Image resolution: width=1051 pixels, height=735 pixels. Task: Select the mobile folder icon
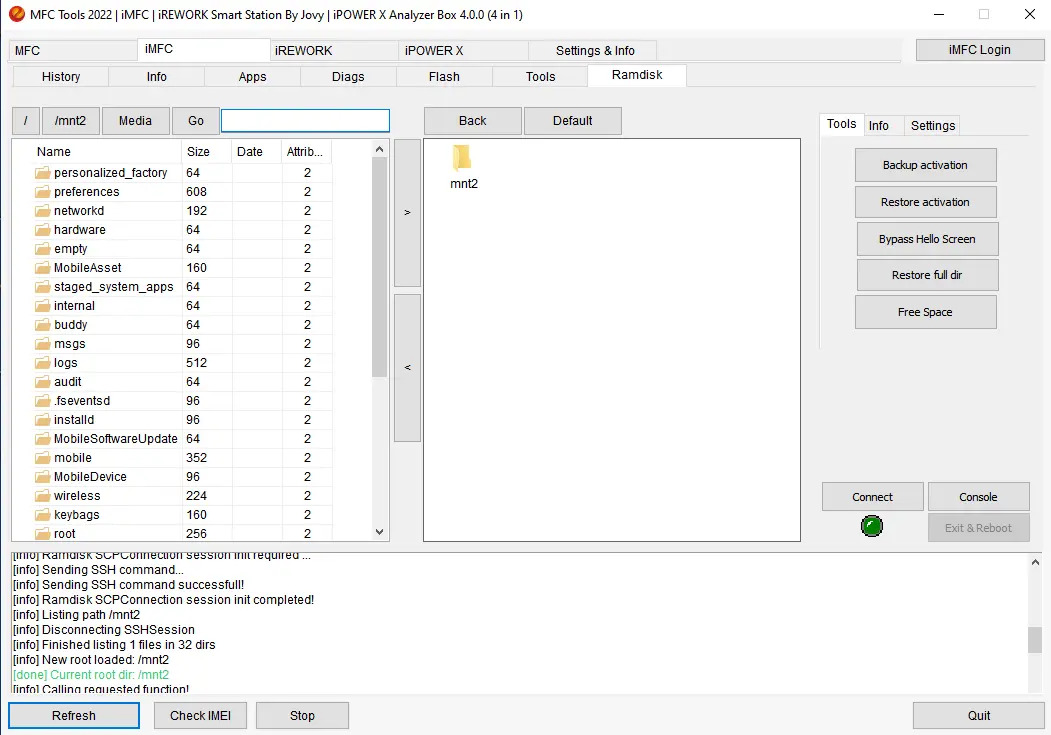43,458
